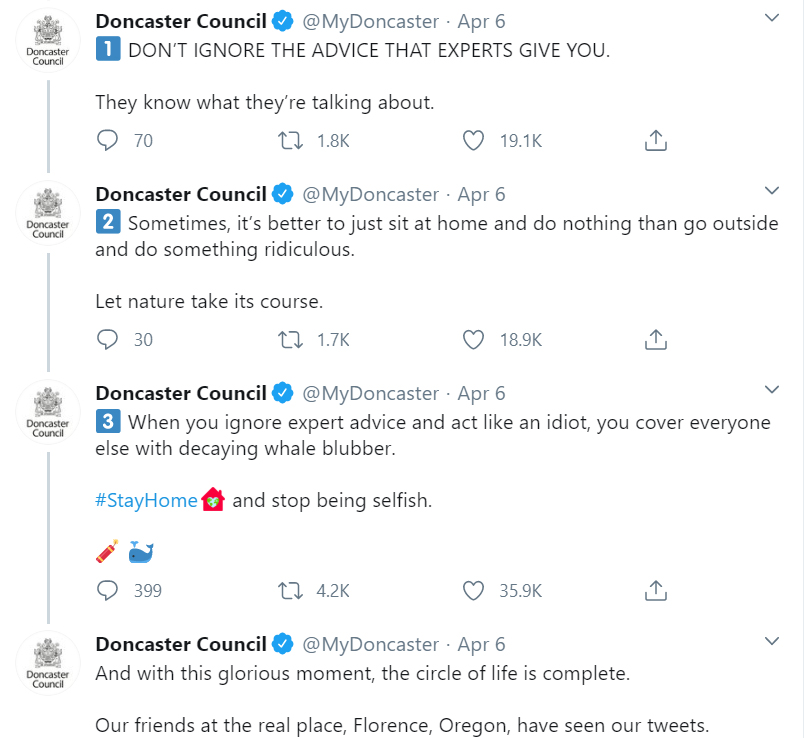
Task: Expand the chevron on the 'circle of life' tweet
Action: [x=772, y=641]
